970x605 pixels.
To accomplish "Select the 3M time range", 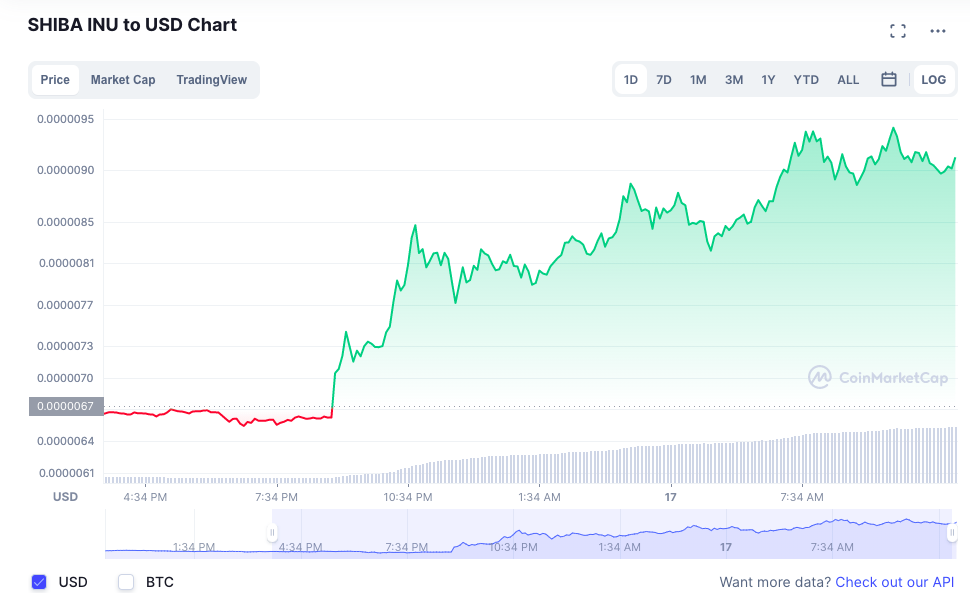I will [734, 80].
